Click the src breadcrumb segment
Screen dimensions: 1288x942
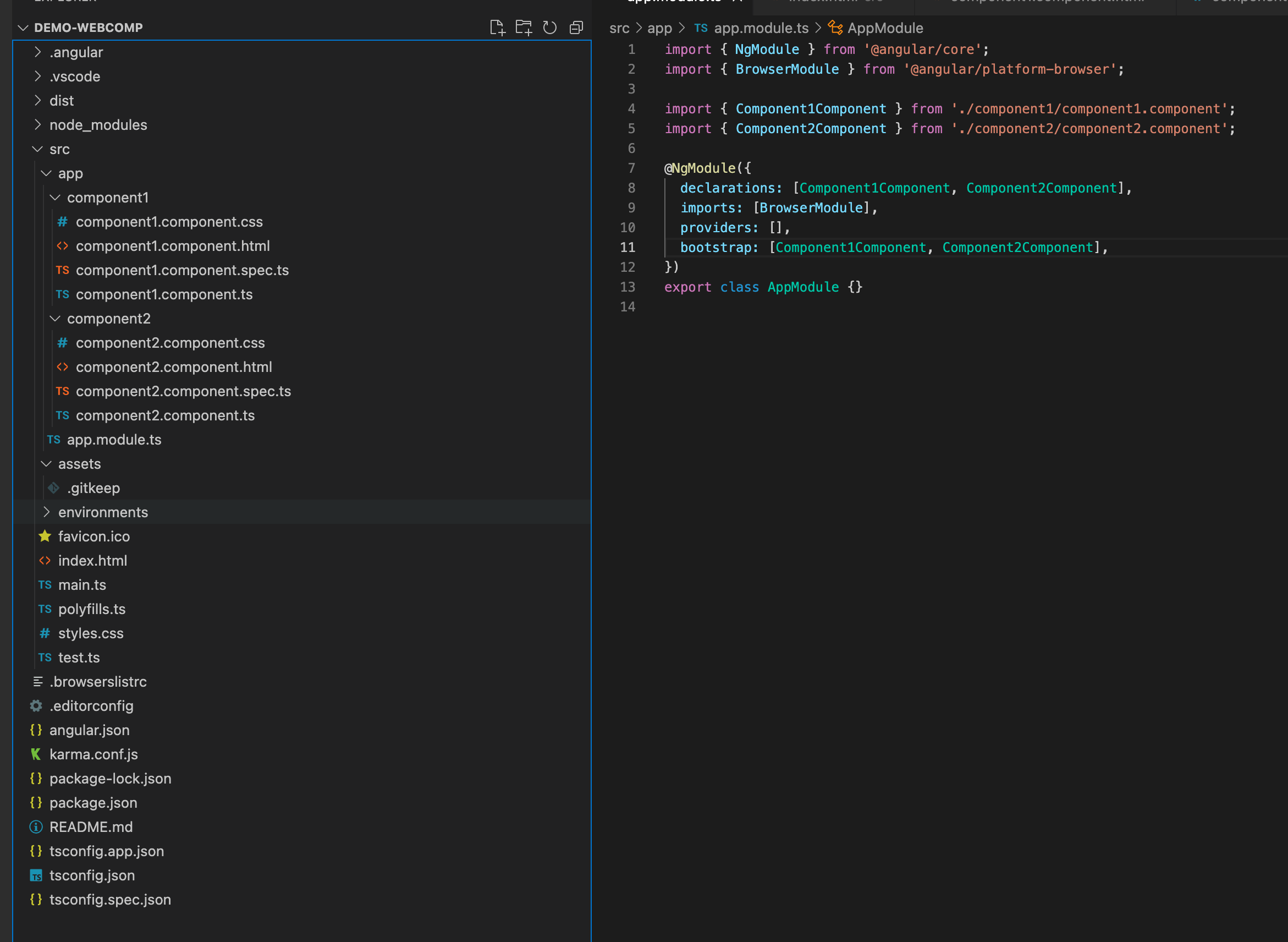[619, 28]
